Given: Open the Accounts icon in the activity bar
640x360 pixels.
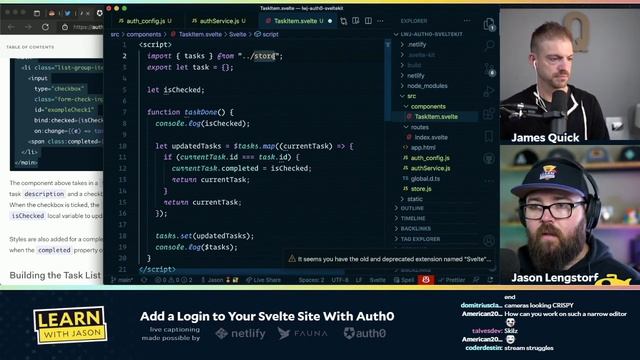Looking at the screenshot, I should click(x=489, y=240).
